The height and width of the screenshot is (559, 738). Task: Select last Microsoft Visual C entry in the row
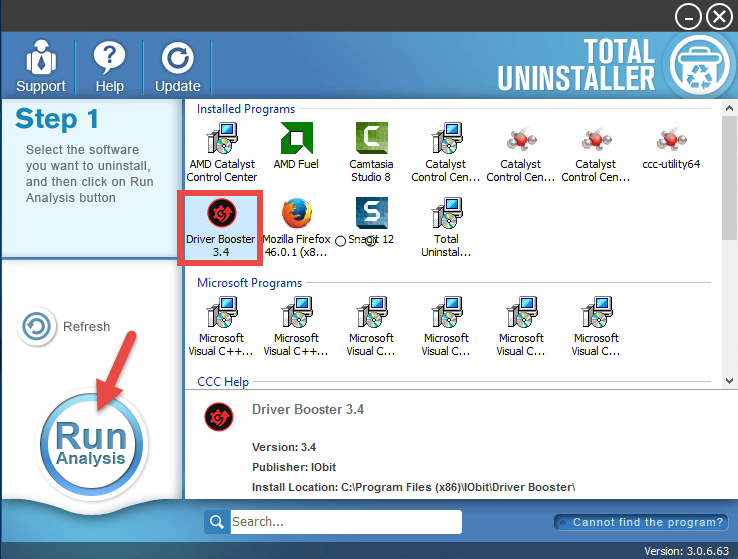[x=596, y=327]
